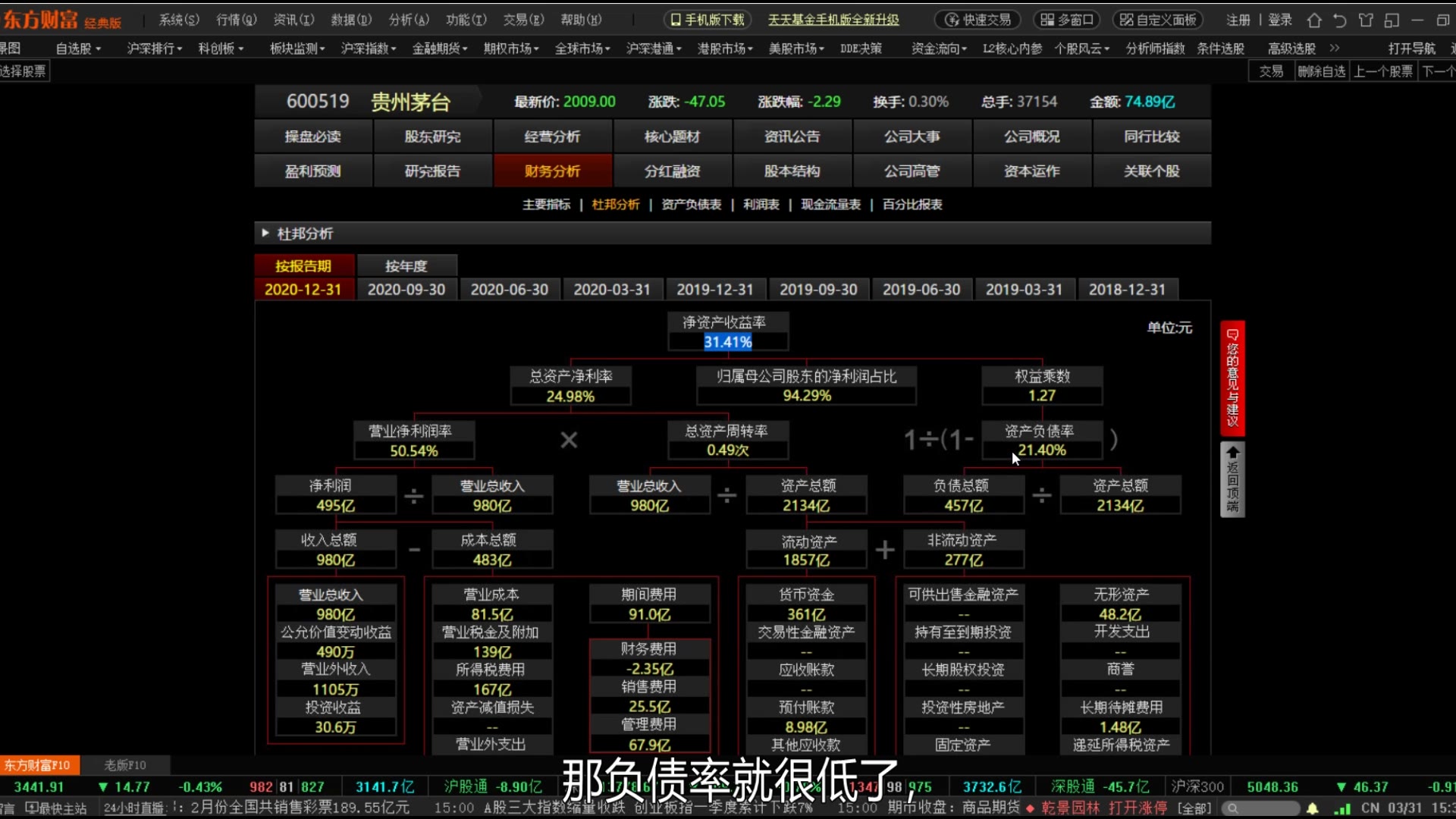Open 快速交易 quick trade
Screen dimensions: 1456x819
coord(978,20)
